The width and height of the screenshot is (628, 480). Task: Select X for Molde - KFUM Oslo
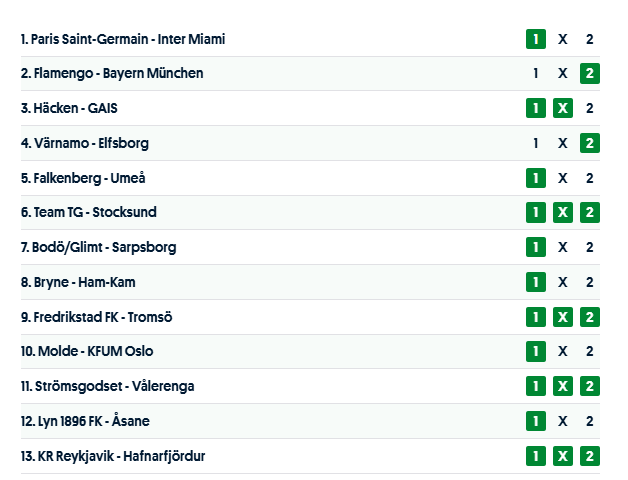tap(562, 351)
